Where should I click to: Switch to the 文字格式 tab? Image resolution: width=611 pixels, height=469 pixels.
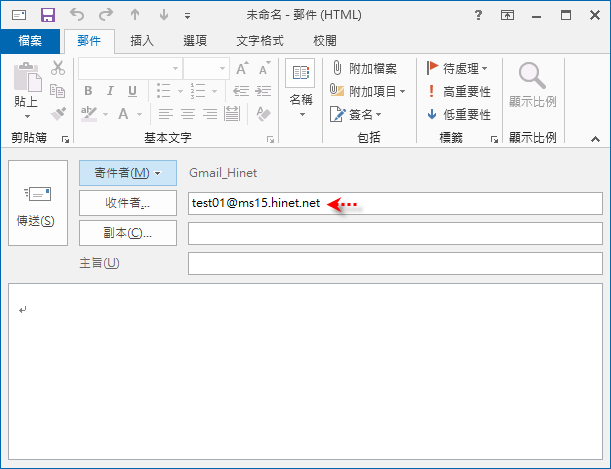click(260, 41)
